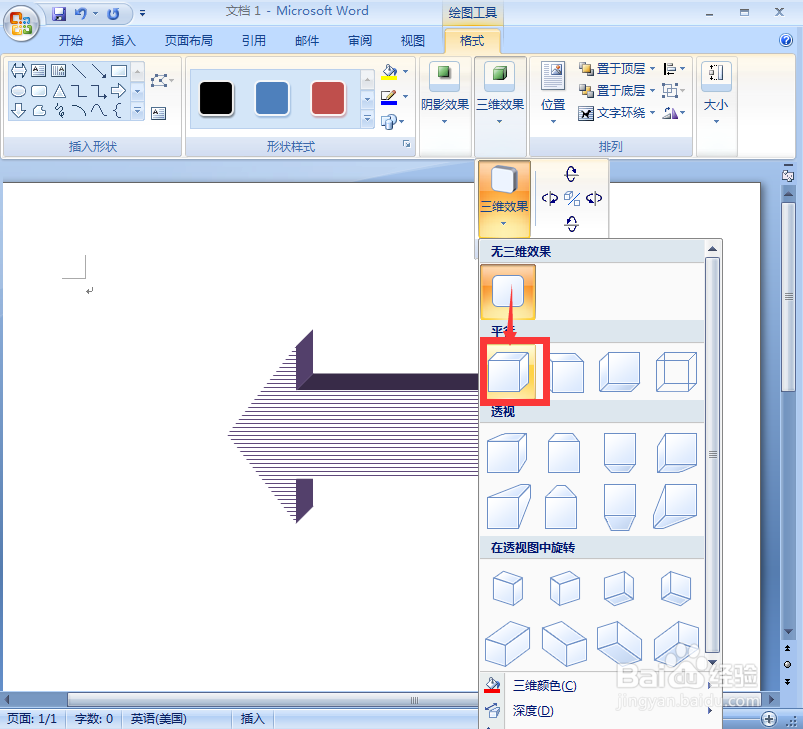Select the left-right double arrow shape
This screenshot has width=803, height=729.
[18, 70]
